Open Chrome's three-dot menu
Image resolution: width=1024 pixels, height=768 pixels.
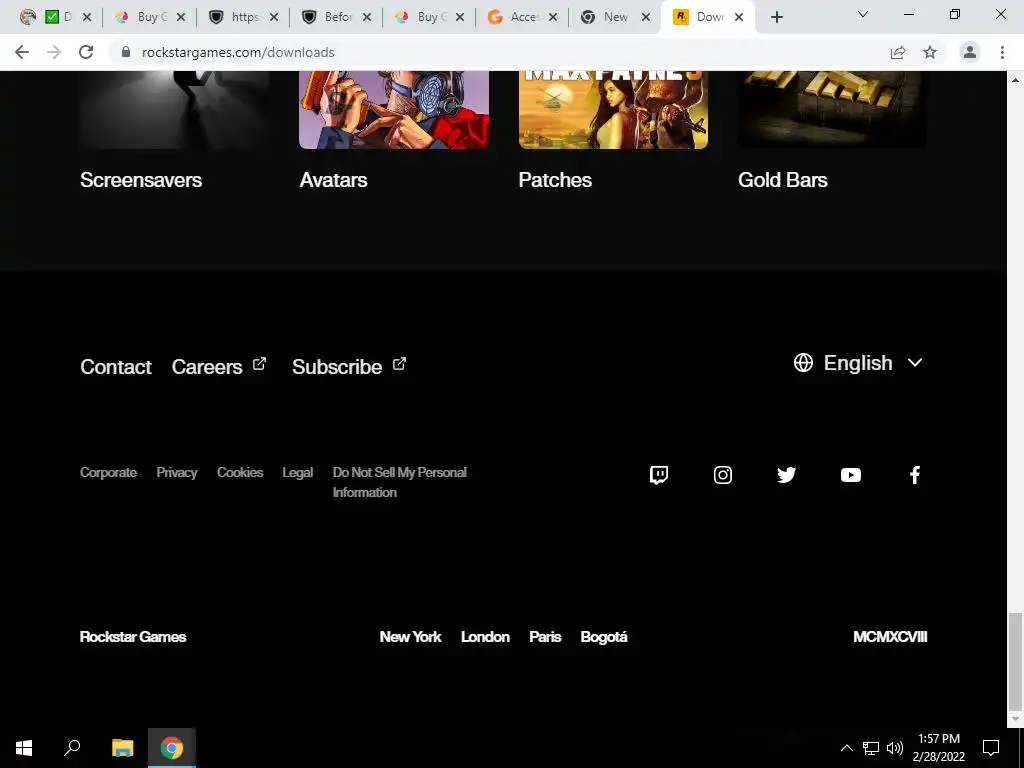pos(1002,52)
